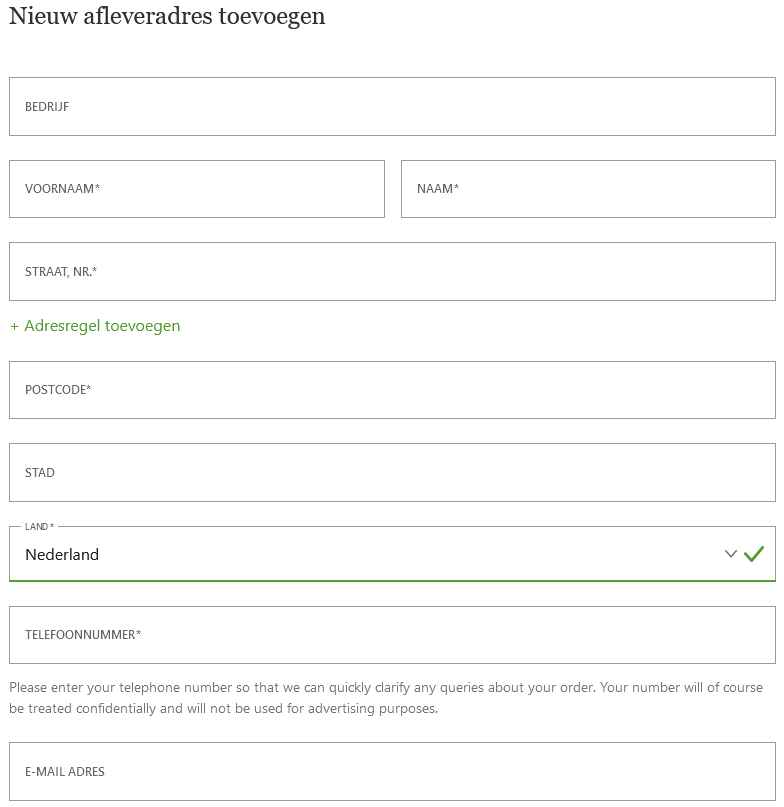The height and width of the screenshot is (807, 784).
Task: Focus the BEDRIJF company input field
Action: 392,107
